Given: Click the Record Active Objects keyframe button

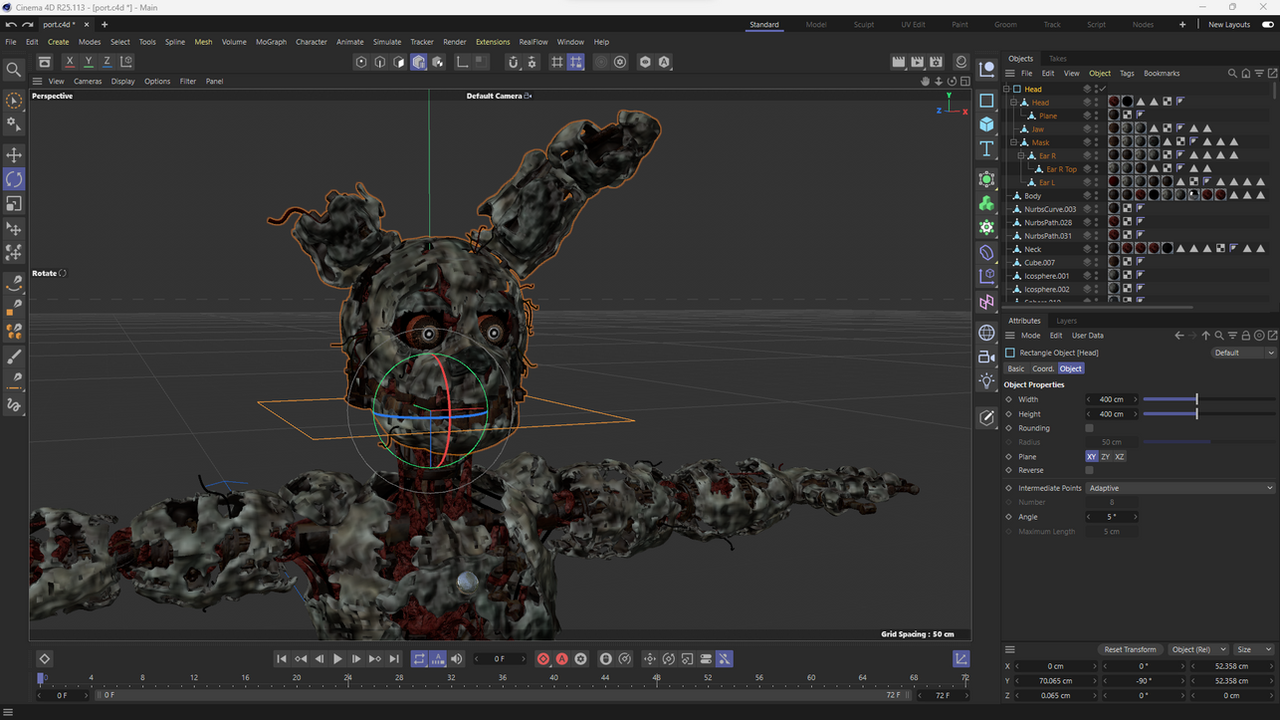Looking at the screenshot, I should [543, 659].
